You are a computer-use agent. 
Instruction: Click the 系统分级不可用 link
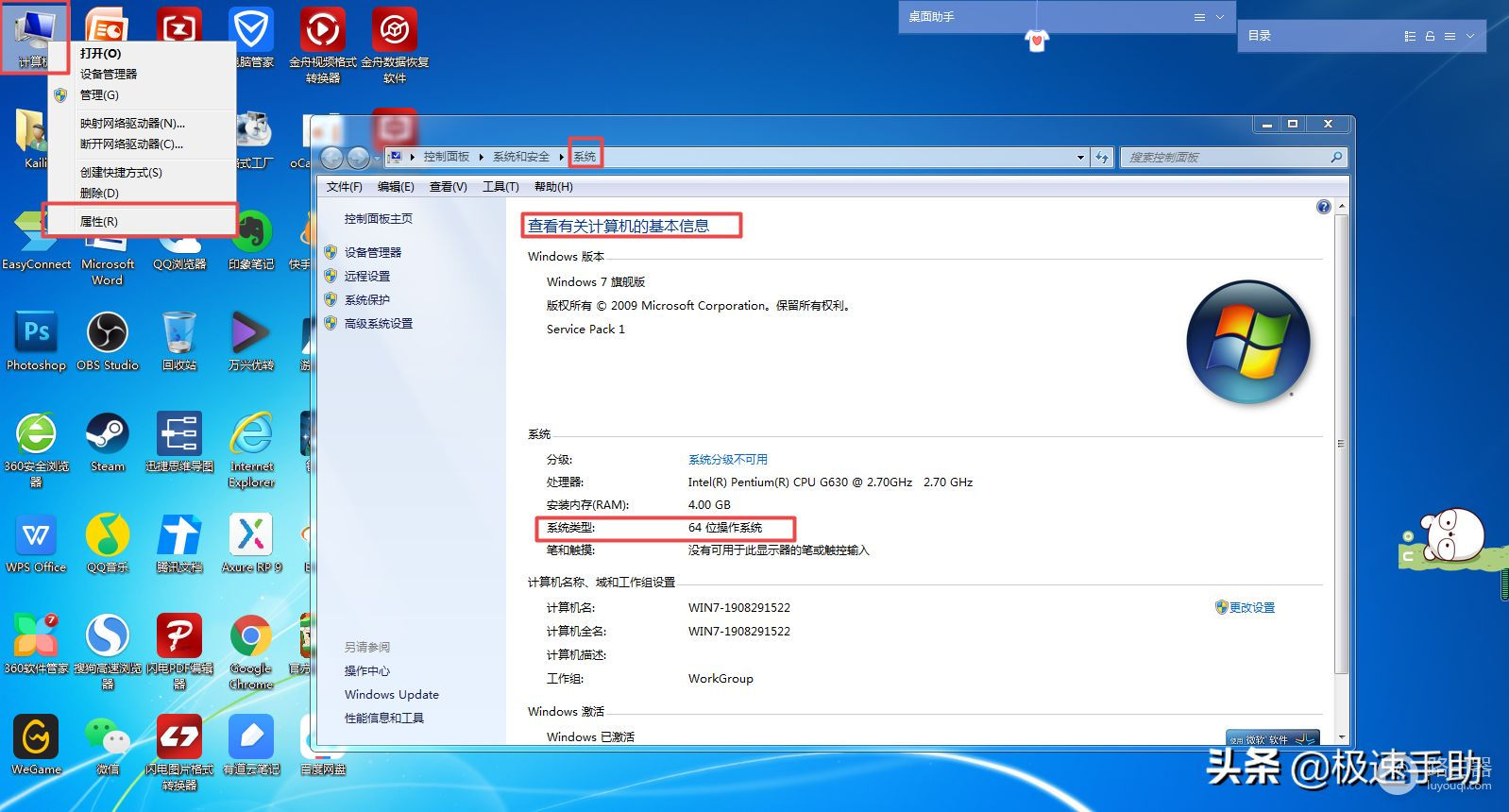(x=728, y=460)
